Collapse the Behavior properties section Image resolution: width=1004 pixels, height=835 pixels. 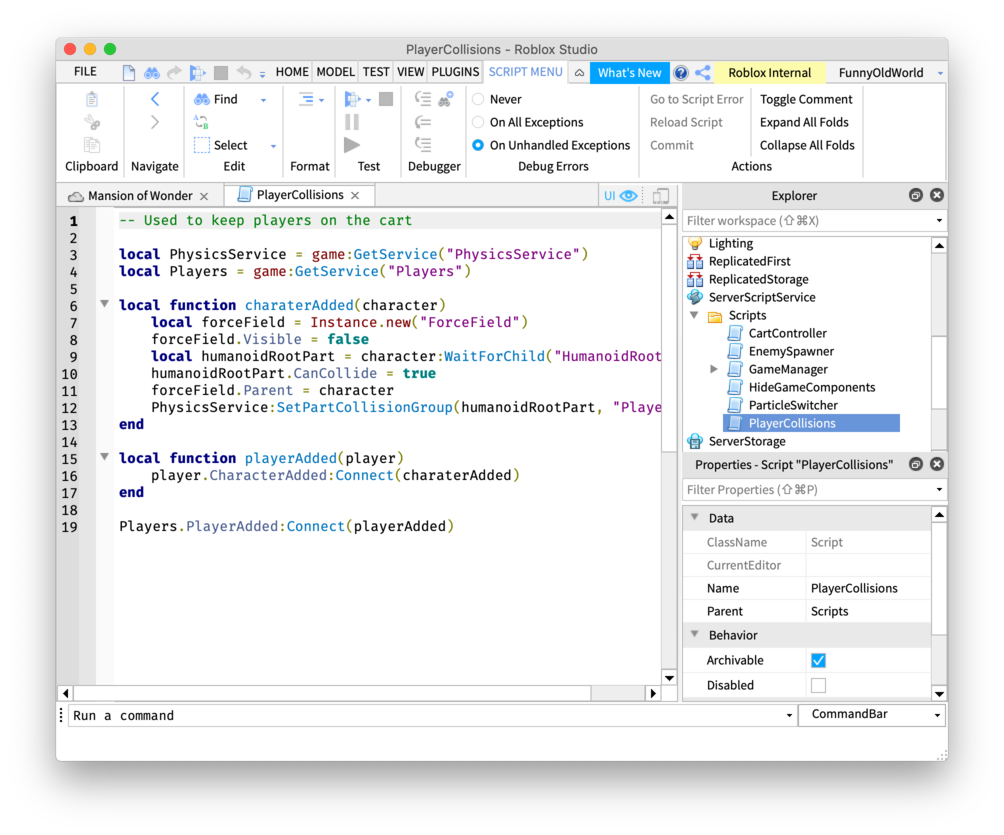(x=695, y=634)
